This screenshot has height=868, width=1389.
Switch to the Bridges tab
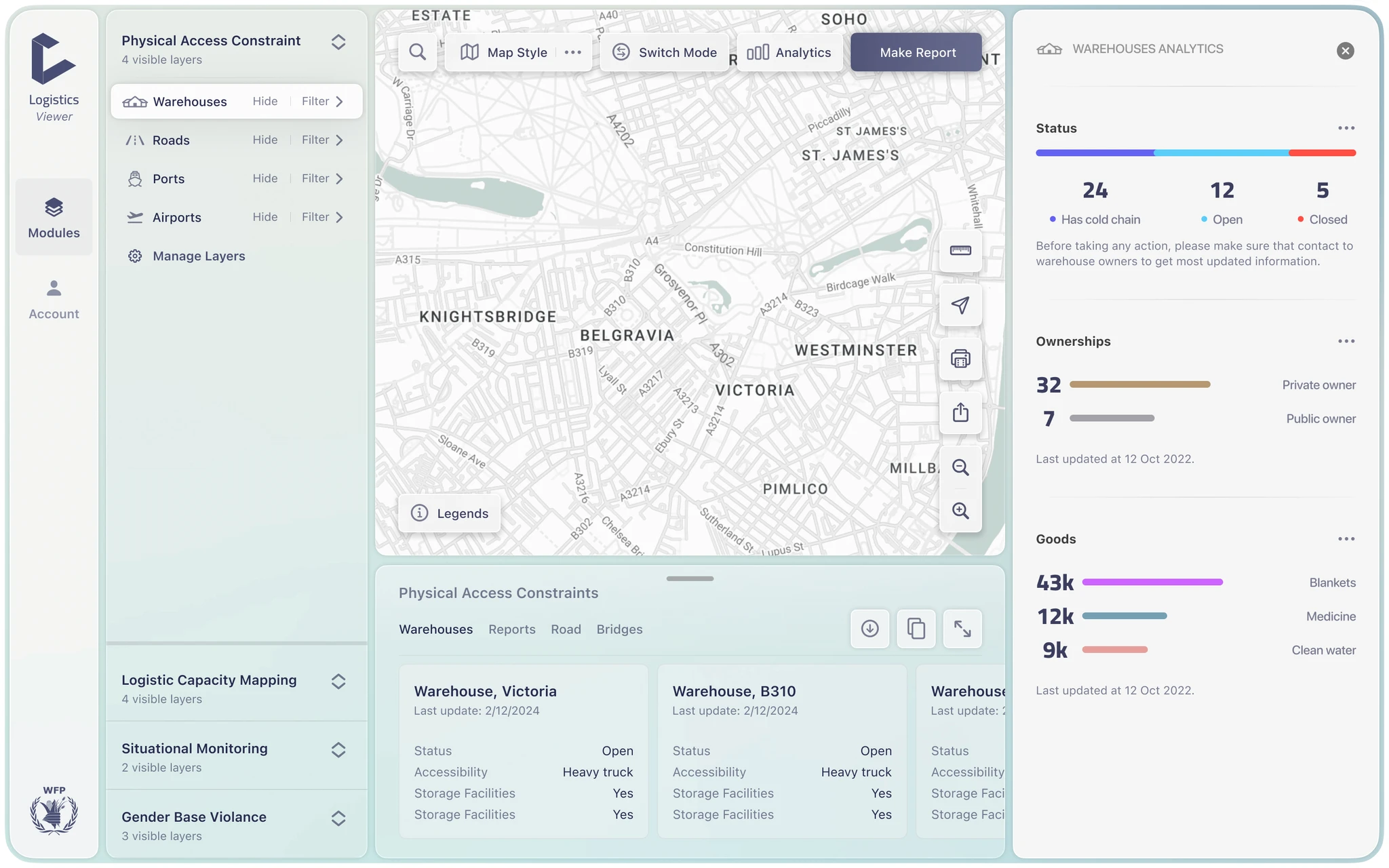tap(619, 629)
